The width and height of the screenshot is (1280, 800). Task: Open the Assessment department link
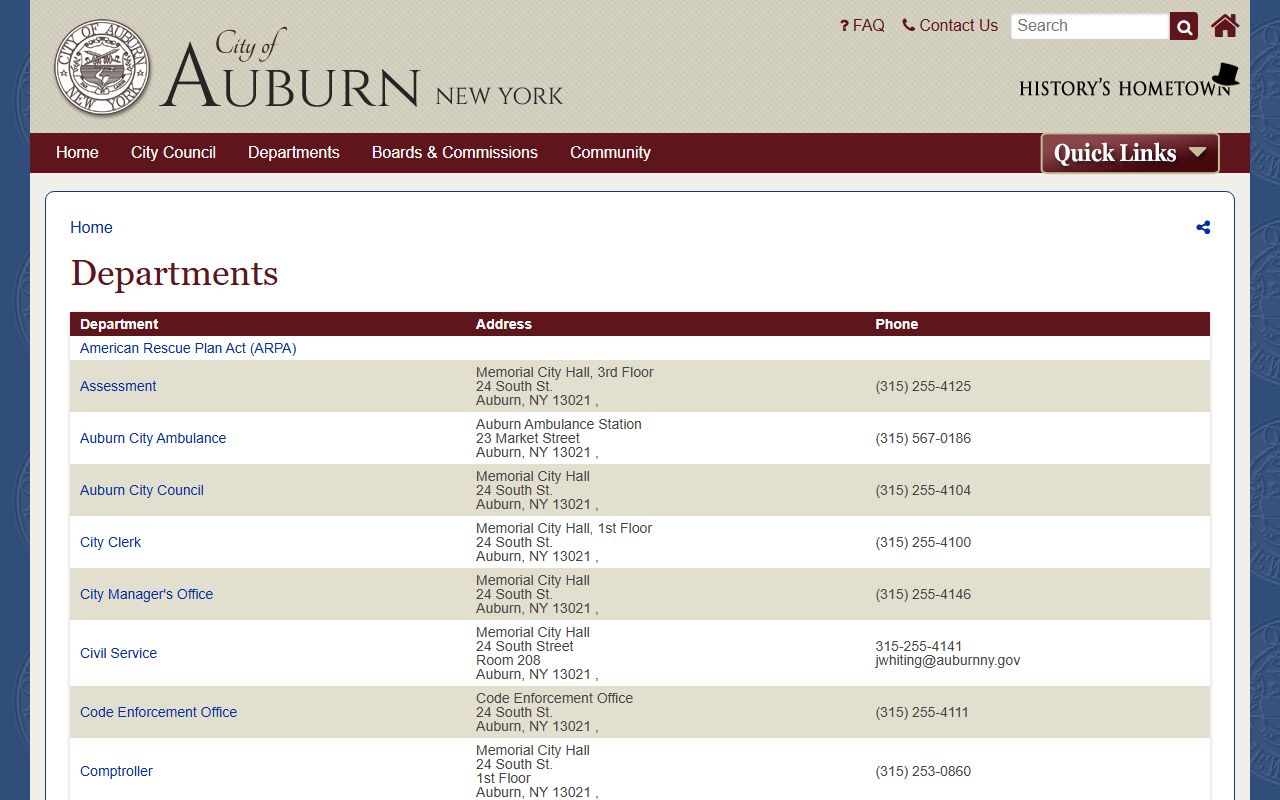pos(118,386)
